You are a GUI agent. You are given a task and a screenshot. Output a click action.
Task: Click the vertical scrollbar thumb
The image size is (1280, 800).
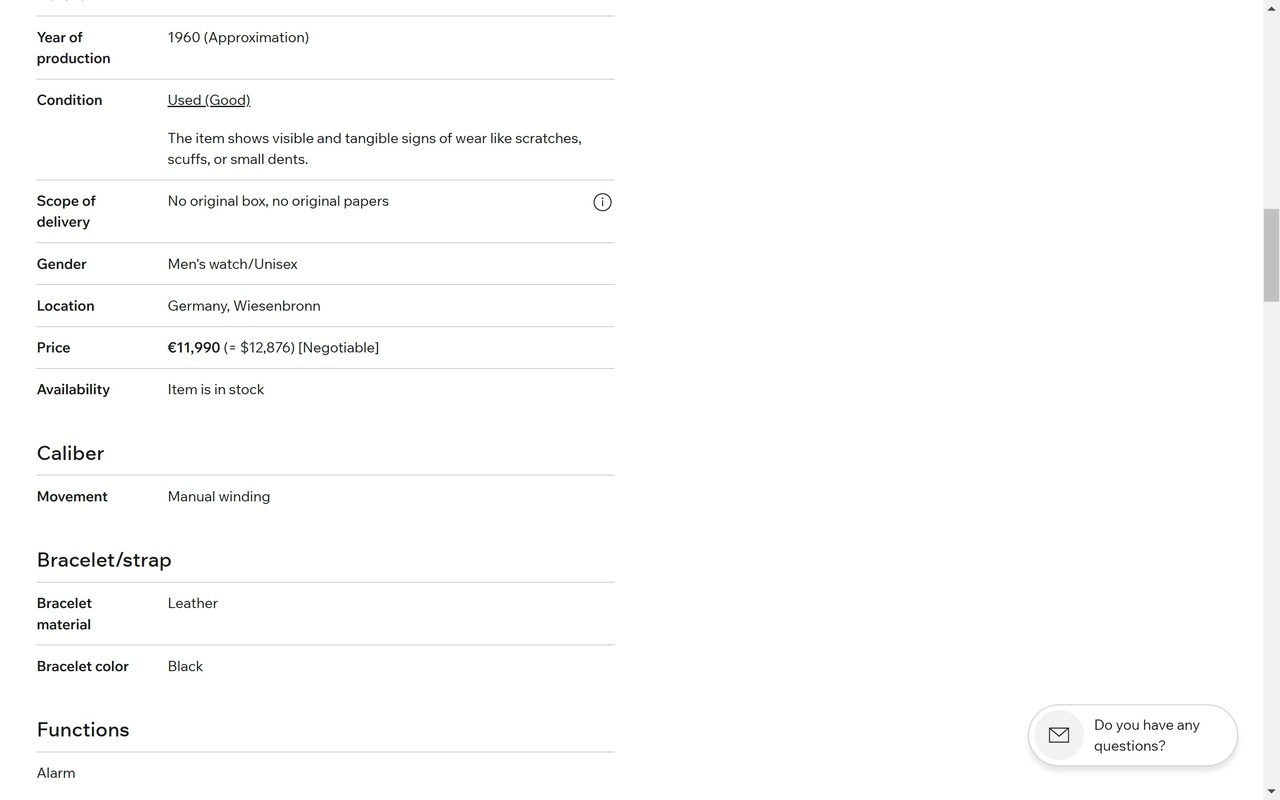(x=1271, y=255)
